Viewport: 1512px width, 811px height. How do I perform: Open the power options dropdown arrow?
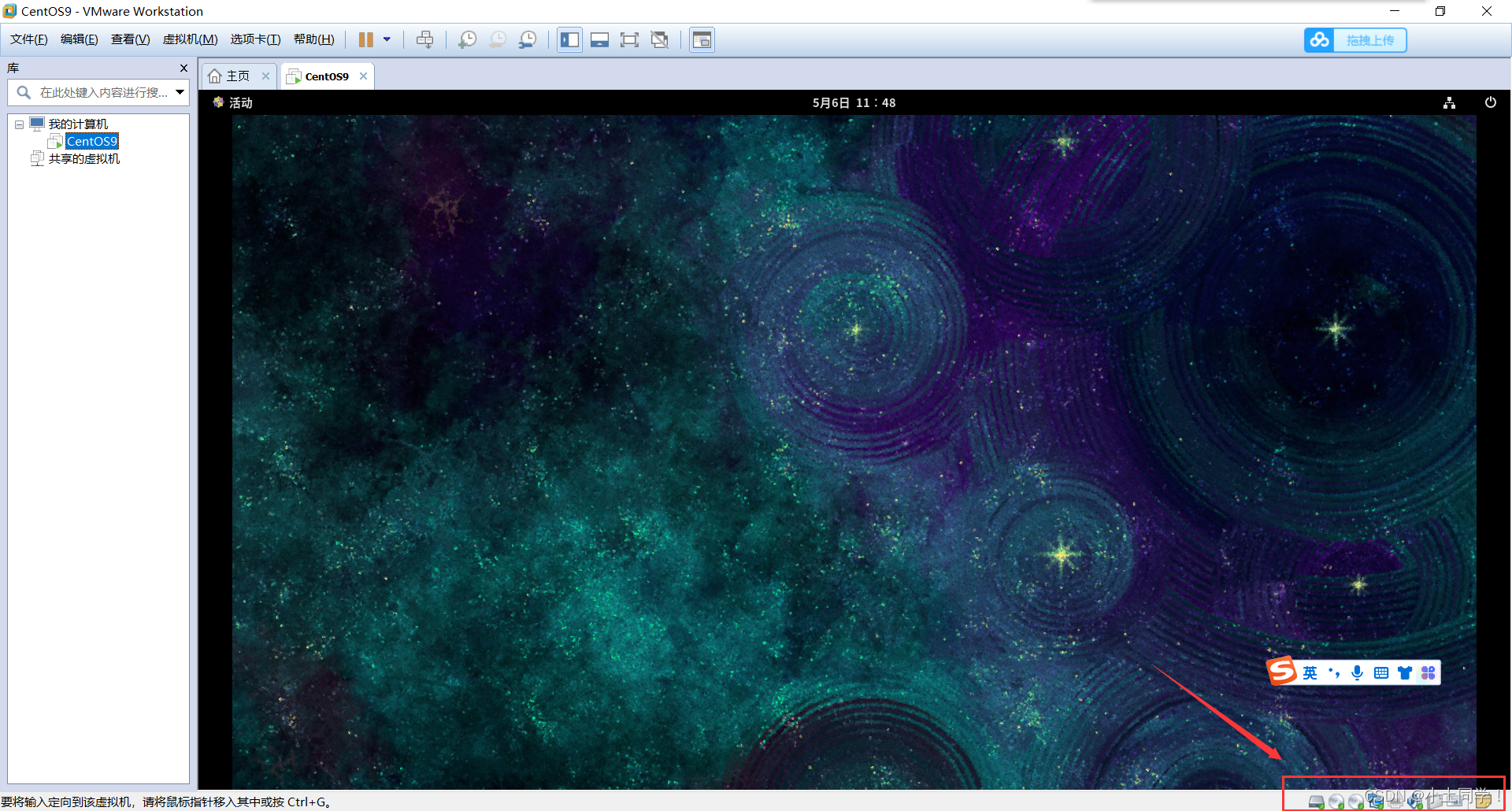[387, 39]
